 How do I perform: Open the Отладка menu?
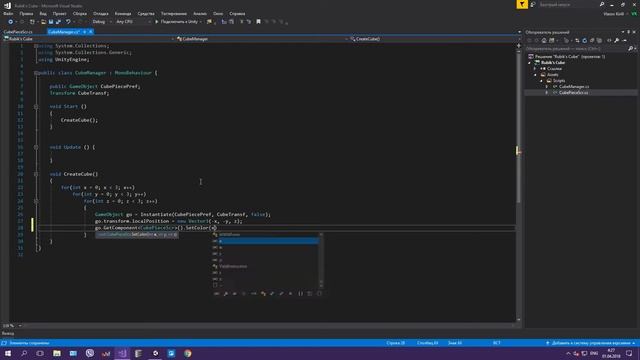(x=100, y=13)
